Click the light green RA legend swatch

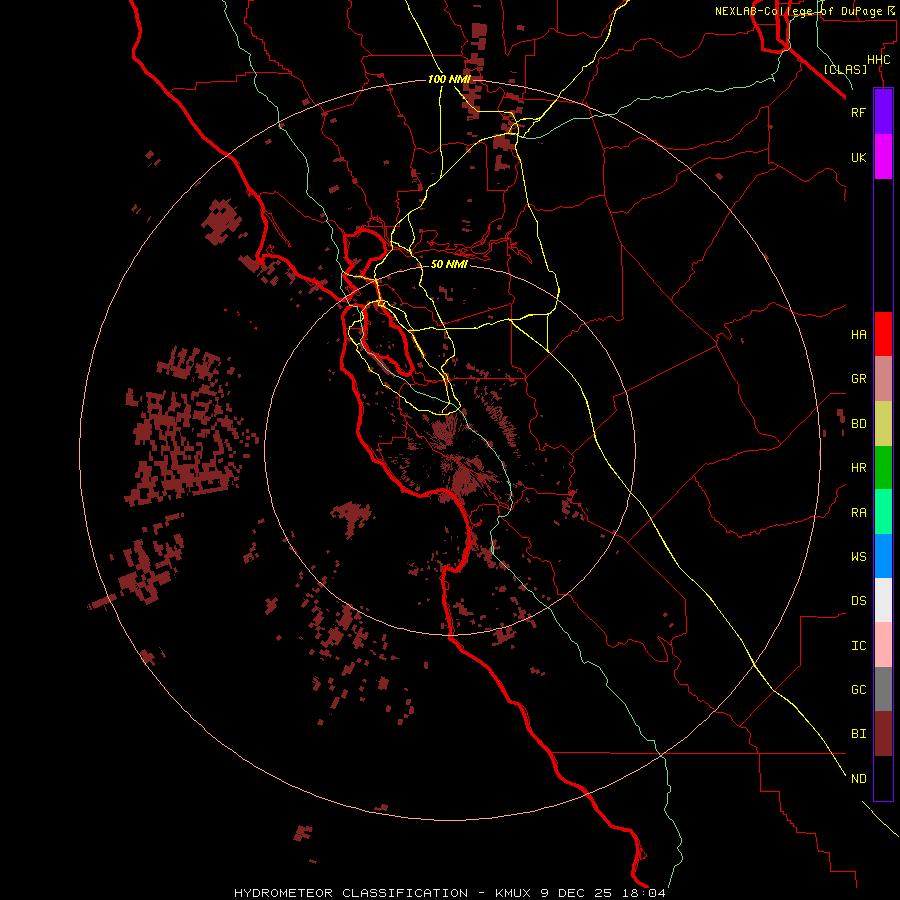tap(883, 512)
